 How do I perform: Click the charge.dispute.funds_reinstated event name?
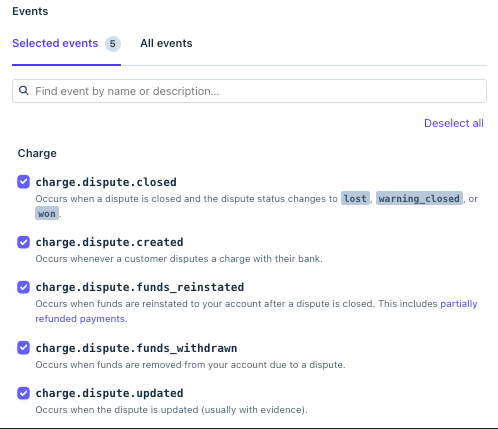point(140,287)
